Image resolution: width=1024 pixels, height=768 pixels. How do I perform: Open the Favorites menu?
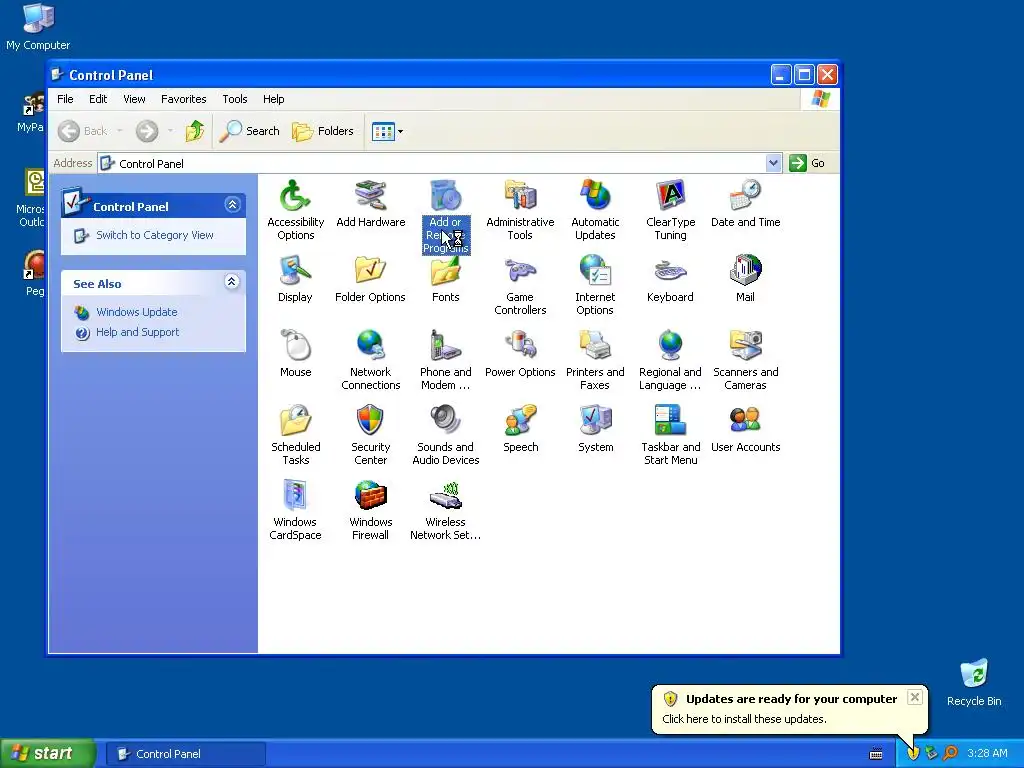[x=184, y=99]
